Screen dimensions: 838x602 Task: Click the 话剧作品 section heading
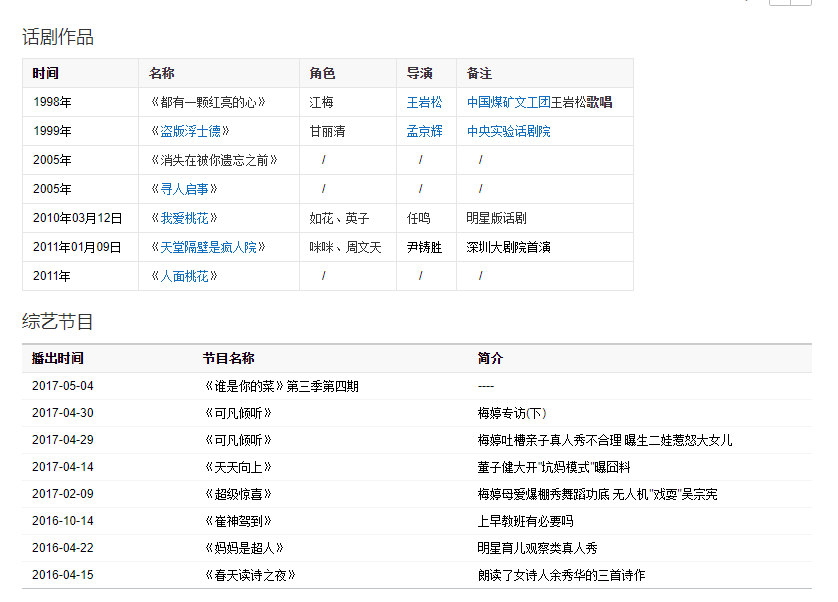click(58, 37)
